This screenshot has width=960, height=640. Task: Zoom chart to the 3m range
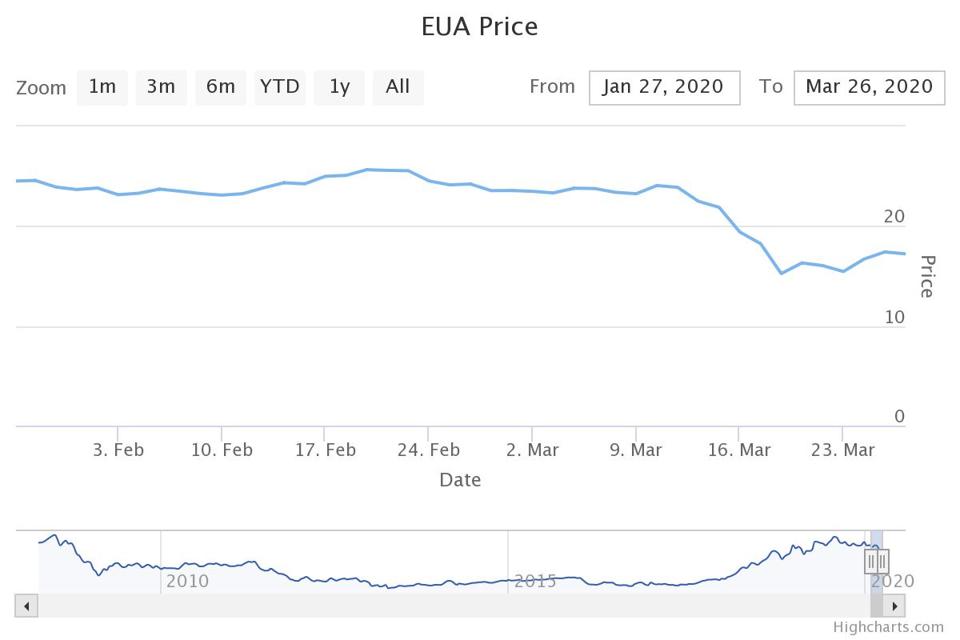click(x=161, y=87)
